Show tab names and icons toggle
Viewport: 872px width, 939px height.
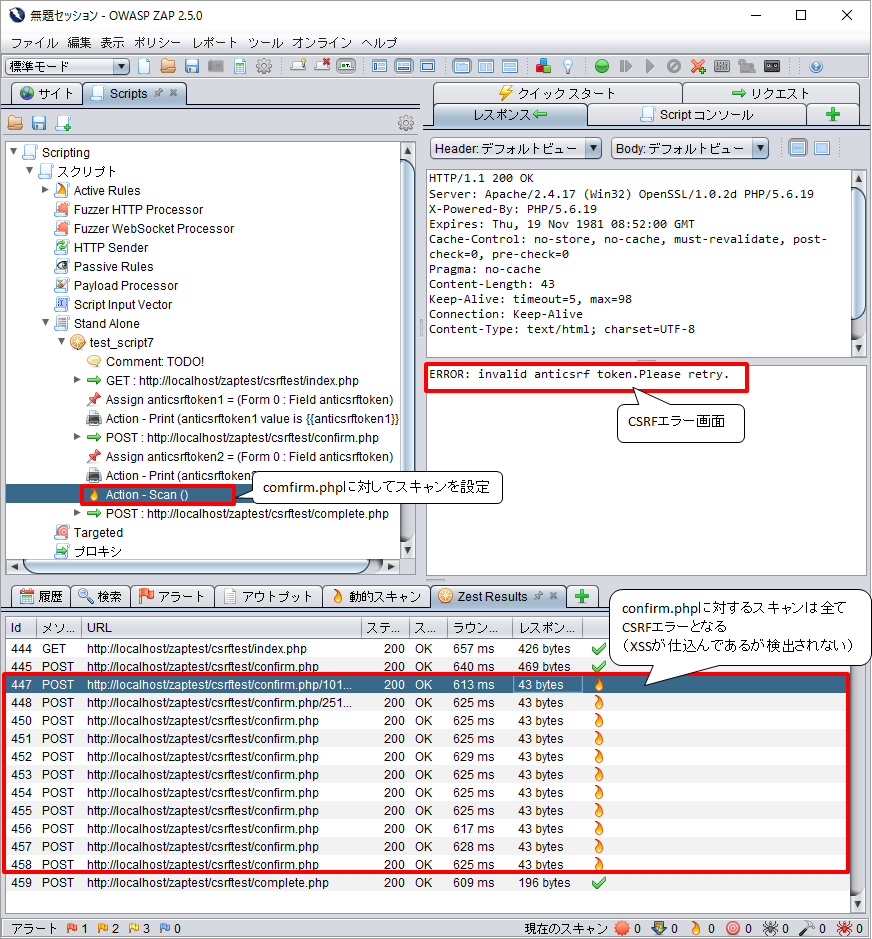346,66
